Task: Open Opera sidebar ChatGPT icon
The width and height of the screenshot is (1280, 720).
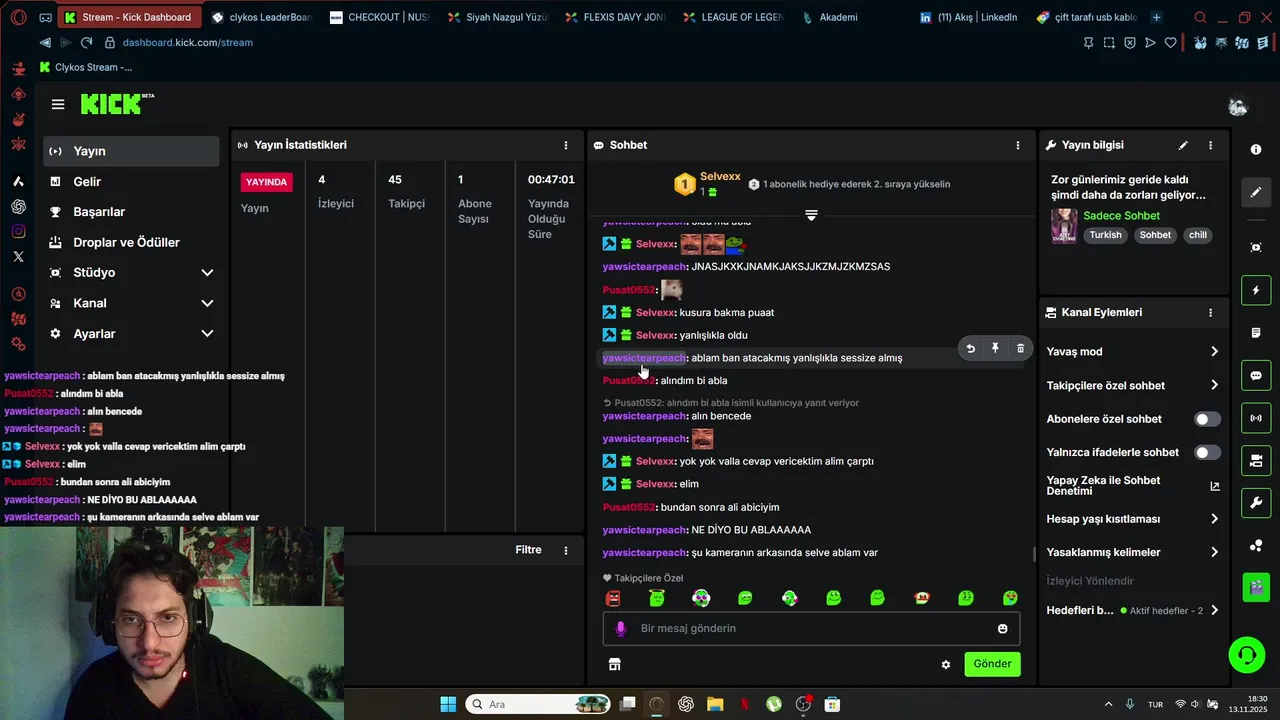Action: [18, 207]
